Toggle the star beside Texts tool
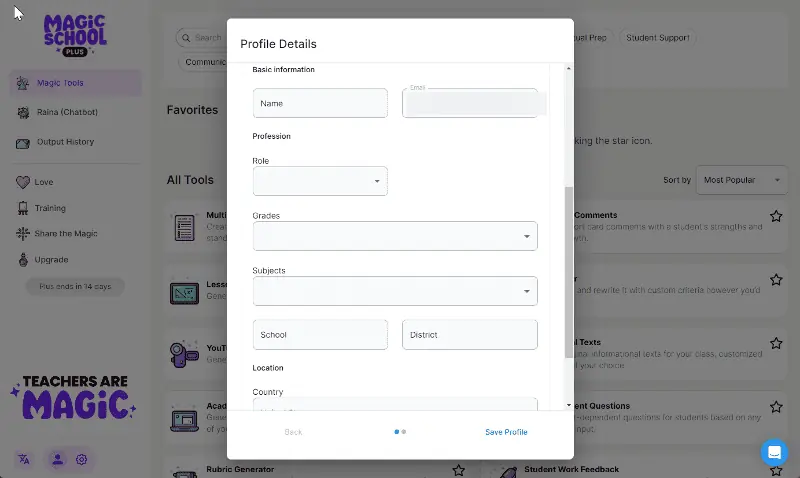Screen dimensions: 800x478 (x=776, y=343)
